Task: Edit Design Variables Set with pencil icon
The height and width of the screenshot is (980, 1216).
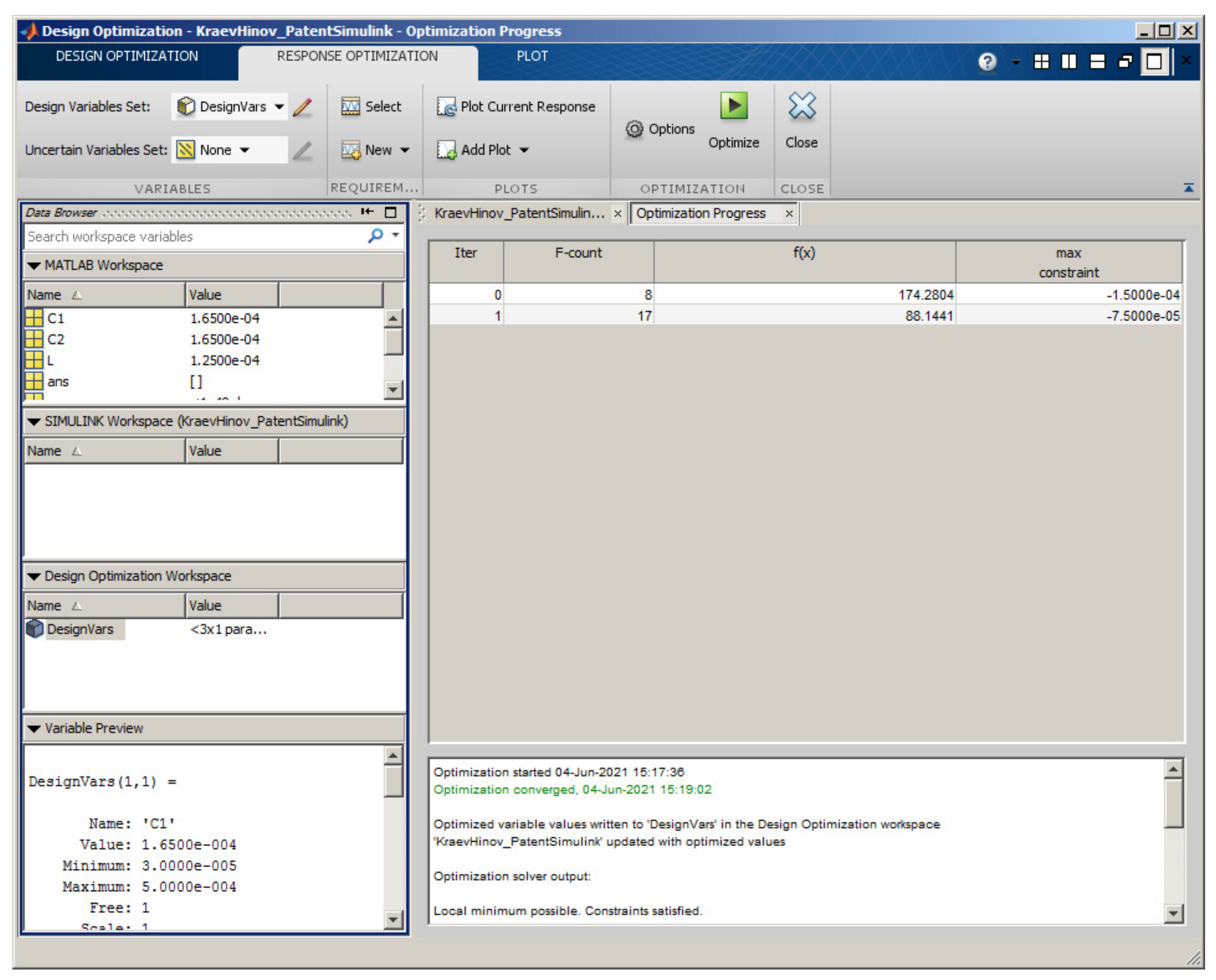Action: point(302,107)
